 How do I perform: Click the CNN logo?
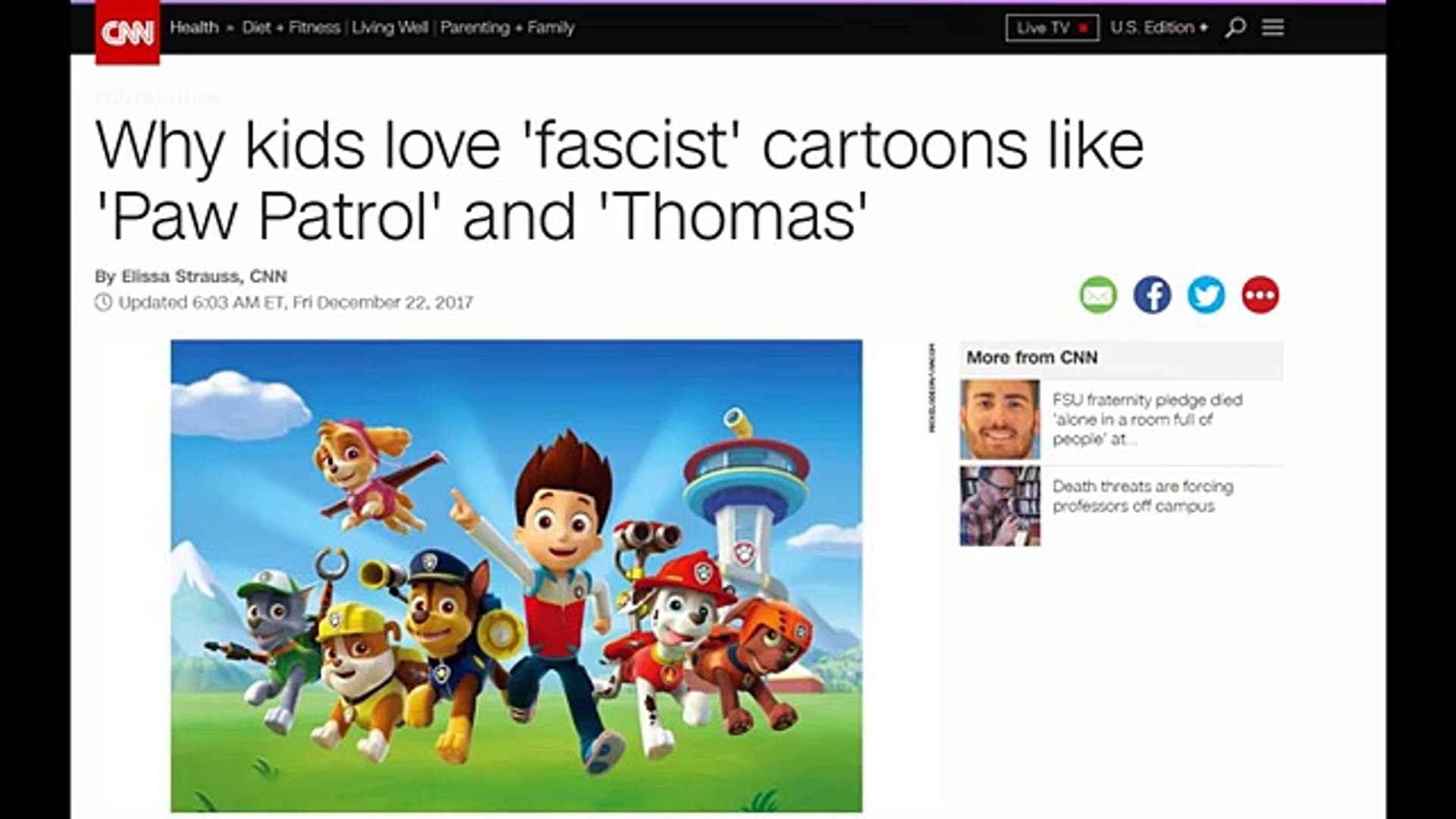pos(127,32)
